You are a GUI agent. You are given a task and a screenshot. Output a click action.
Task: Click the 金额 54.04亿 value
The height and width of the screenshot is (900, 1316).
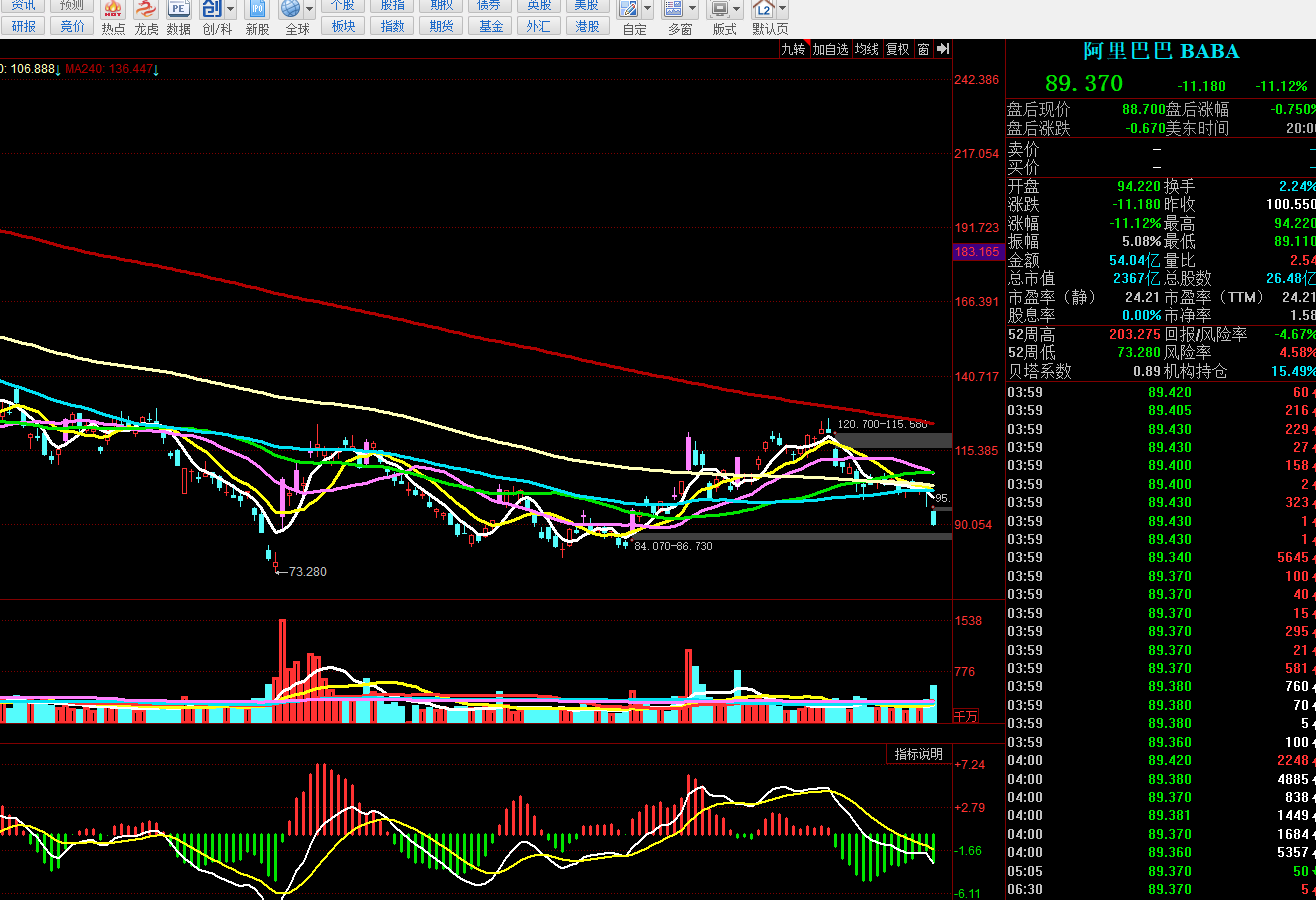coord(1137,260)
